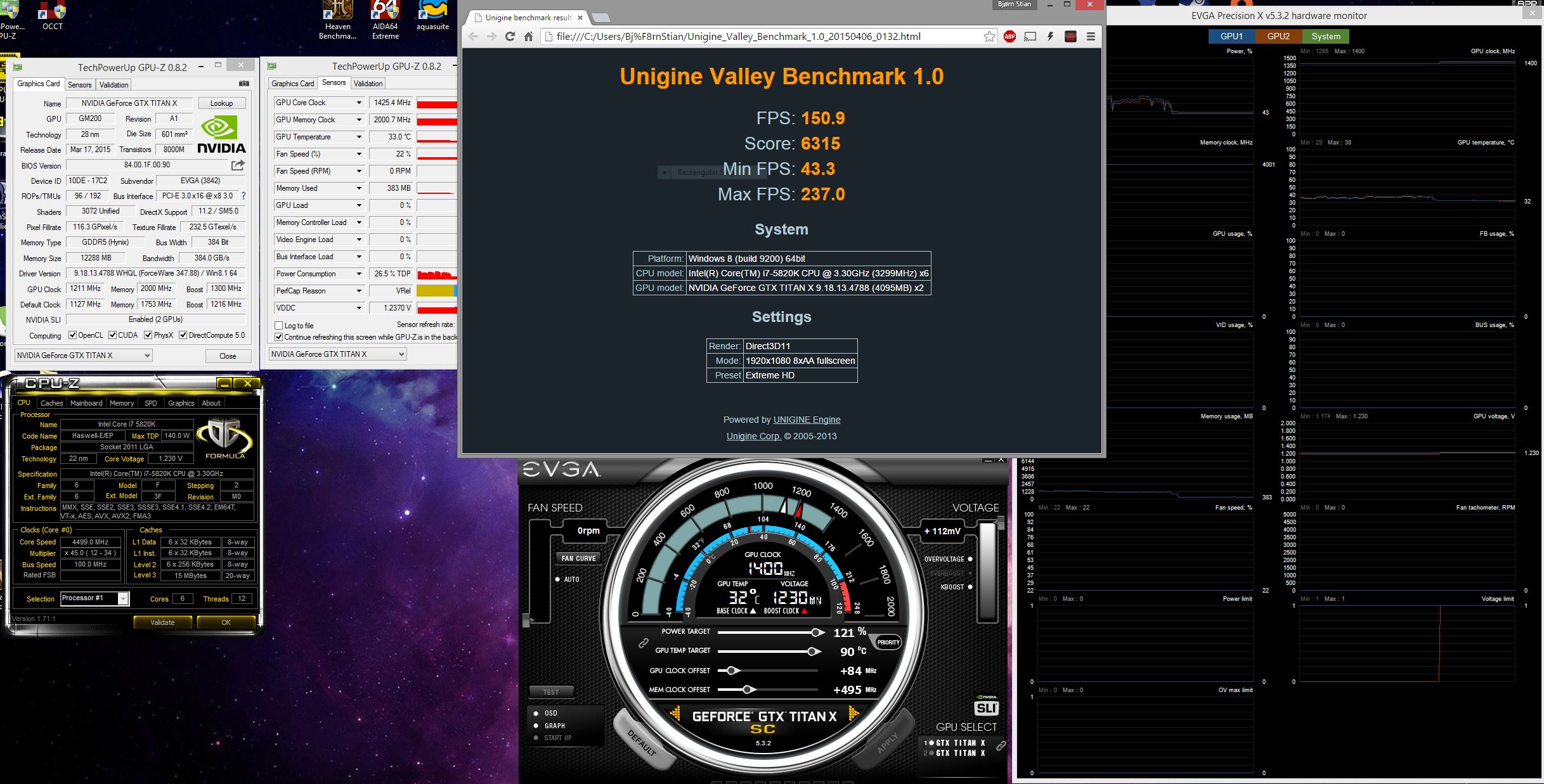Select GPU2 tab in Precision X hardware monitor
This screenshot has height=784, width=1544.
coord(1278,36)
